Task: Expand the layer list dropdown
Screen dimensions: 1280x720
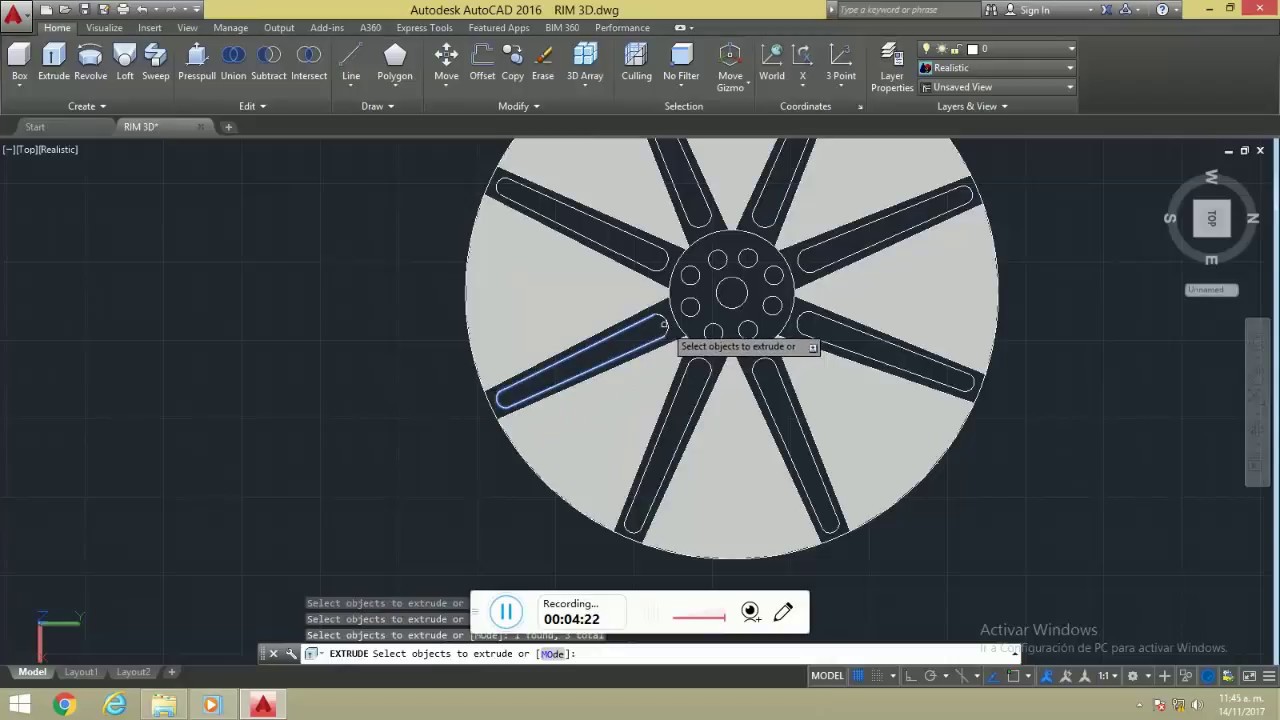Action: point(1071,48)
